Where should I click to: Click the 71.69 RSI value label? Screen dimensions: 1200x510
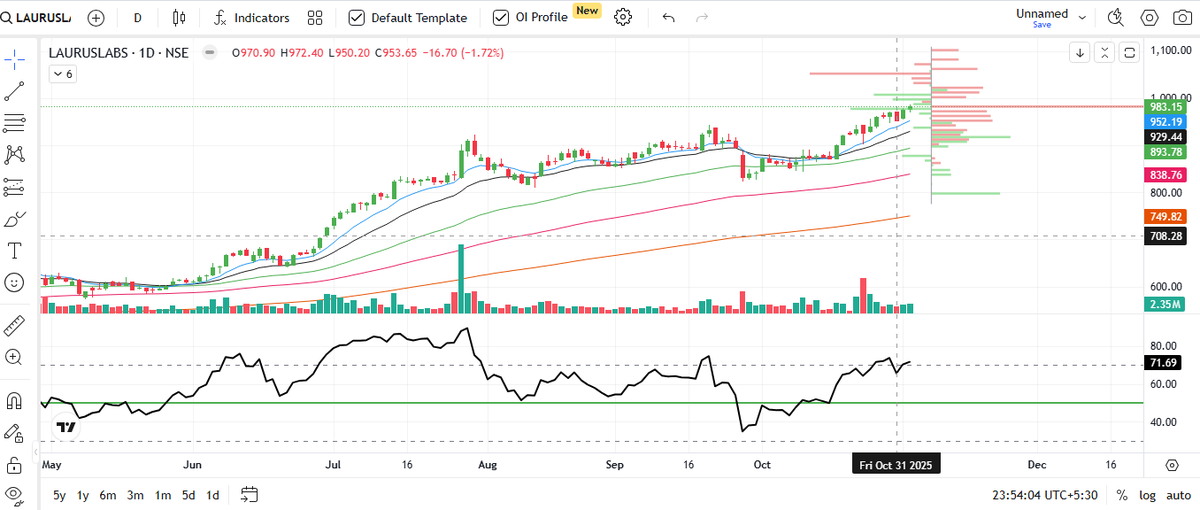coord(1160,365)
